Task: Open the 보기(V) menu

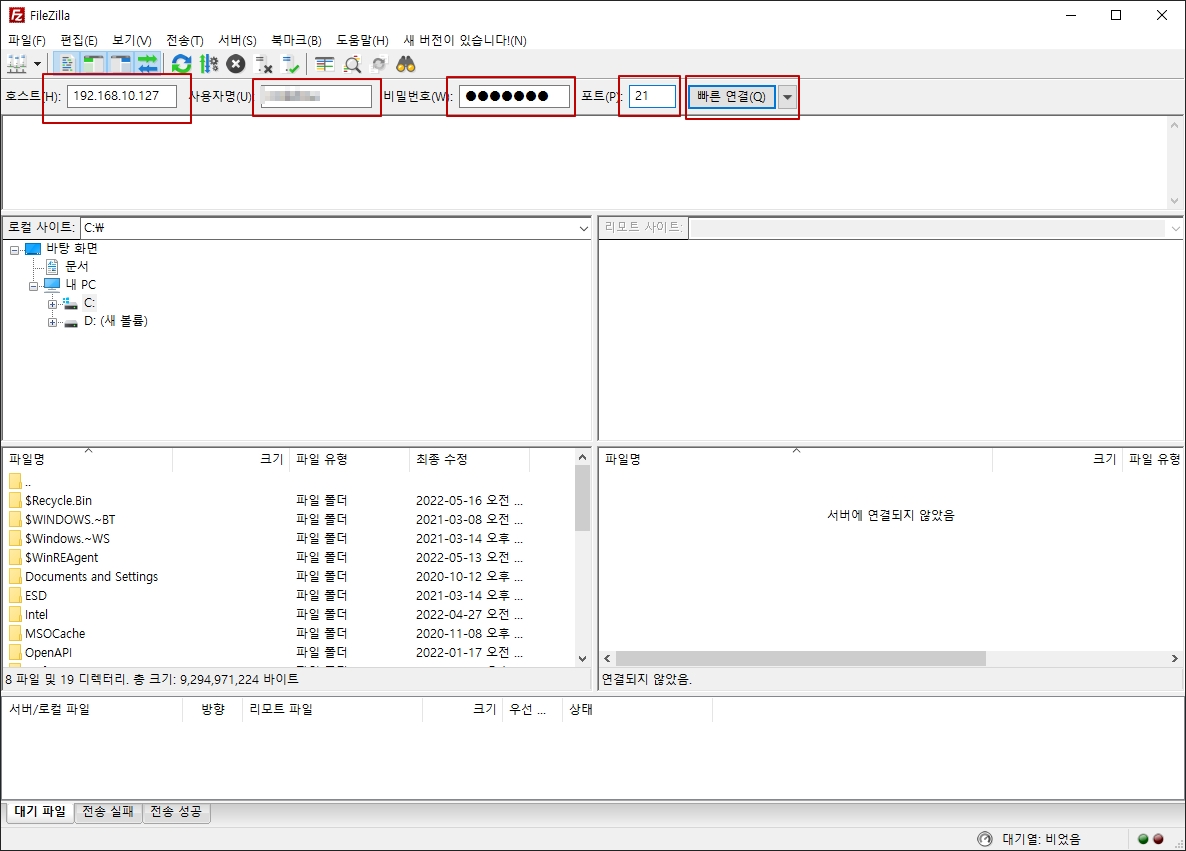Action: [132, 40]
